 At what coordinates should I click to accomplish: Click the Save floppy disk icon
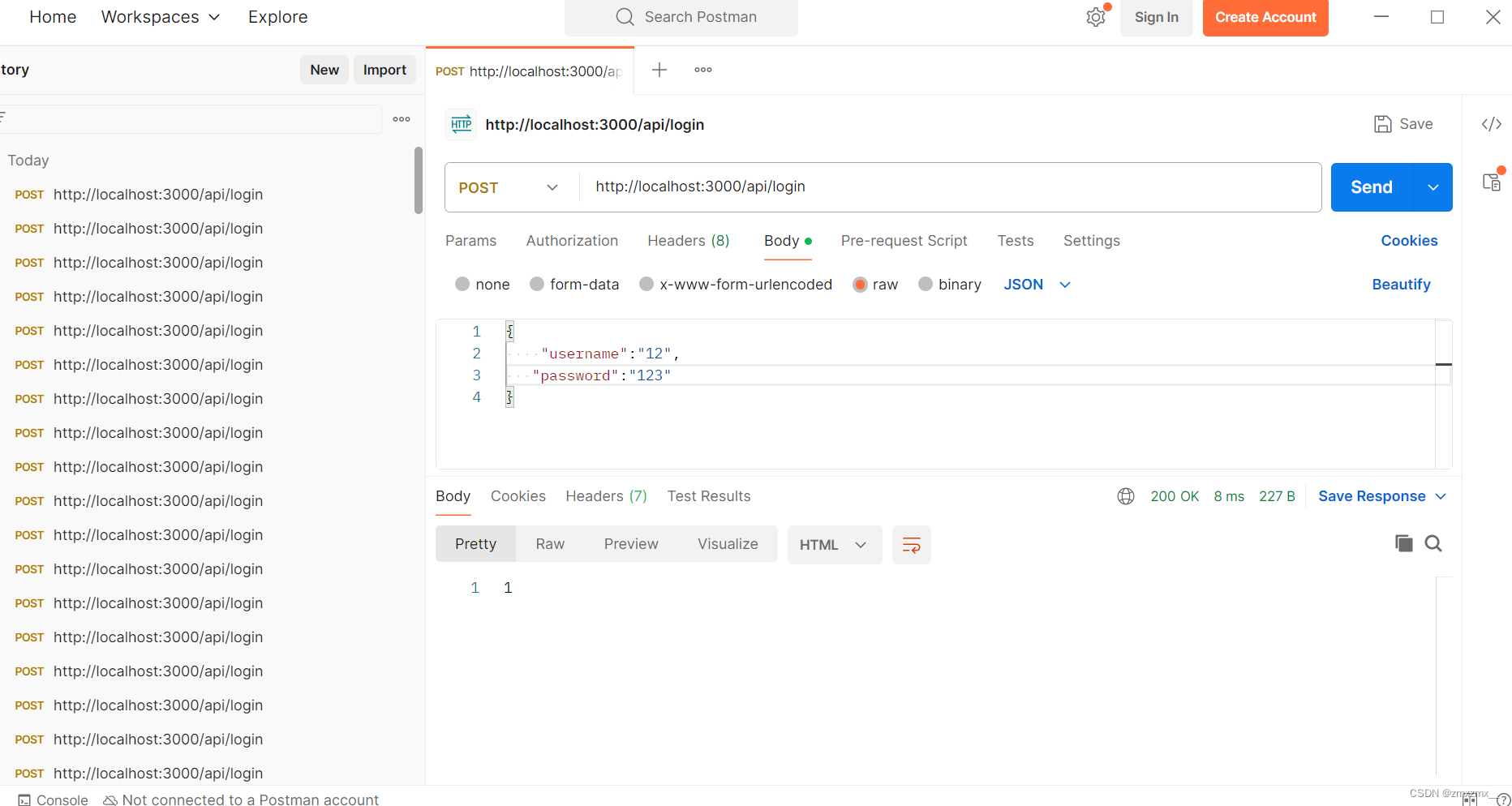[x=1383, y=124]
